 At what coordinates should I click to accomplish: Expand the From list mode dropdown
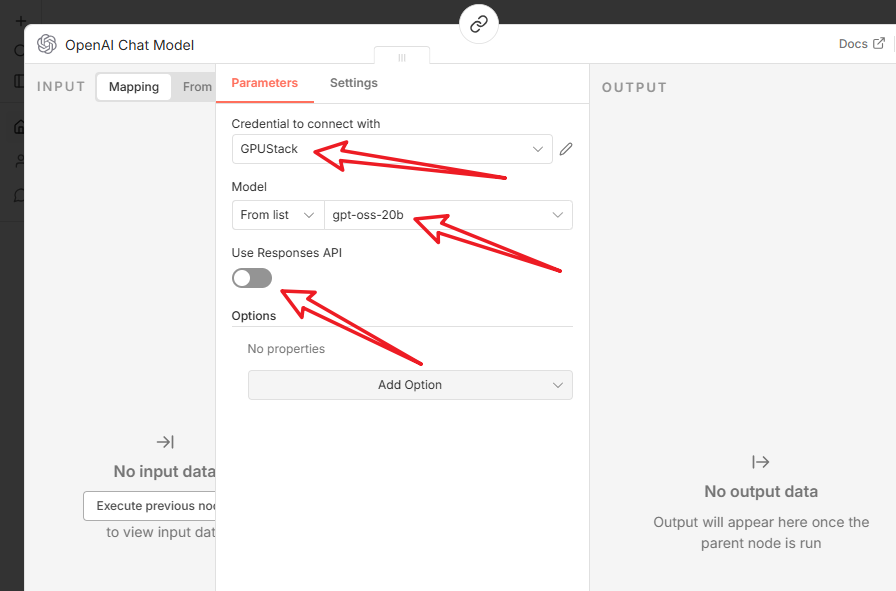pyautogui.click(x=277, y=215)
